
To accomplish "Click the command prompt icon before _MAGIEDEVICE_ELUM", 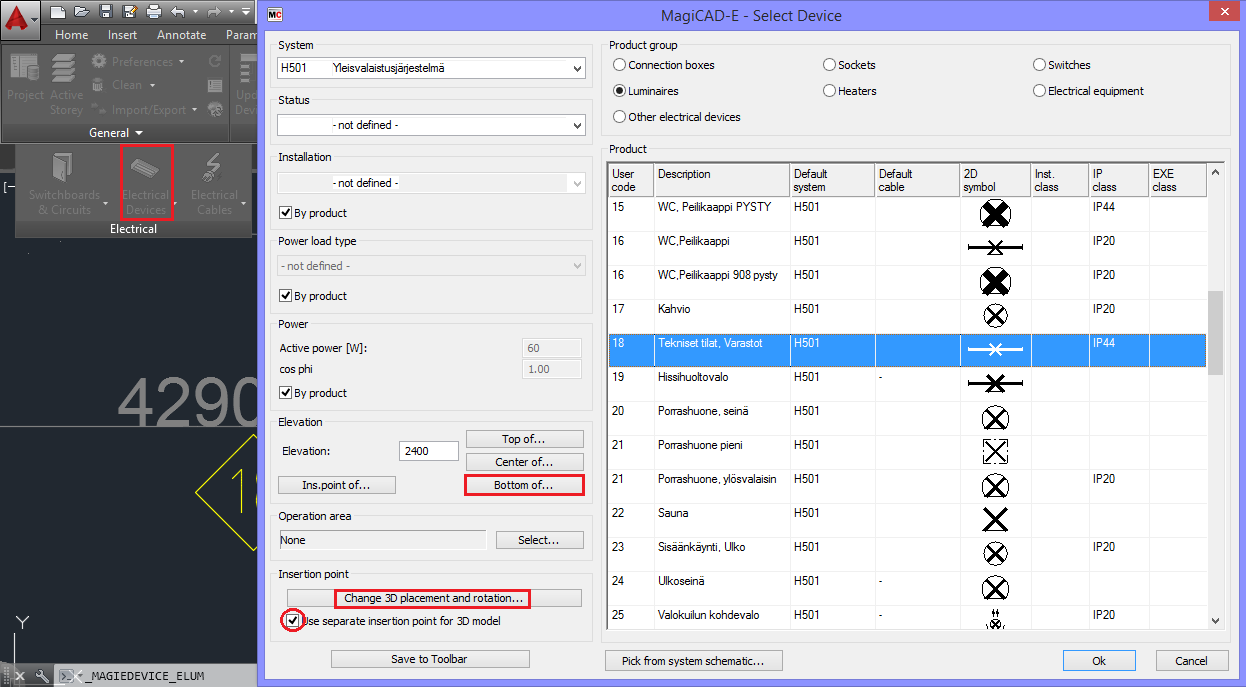I will coord(66,676).
